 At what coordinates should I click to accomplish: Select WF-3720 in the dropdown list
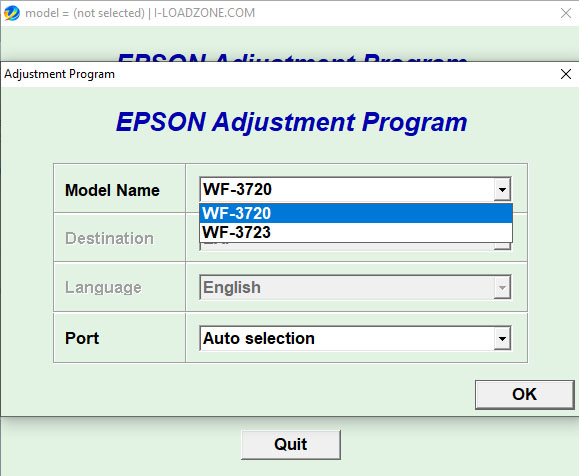[x=356, y=213]
